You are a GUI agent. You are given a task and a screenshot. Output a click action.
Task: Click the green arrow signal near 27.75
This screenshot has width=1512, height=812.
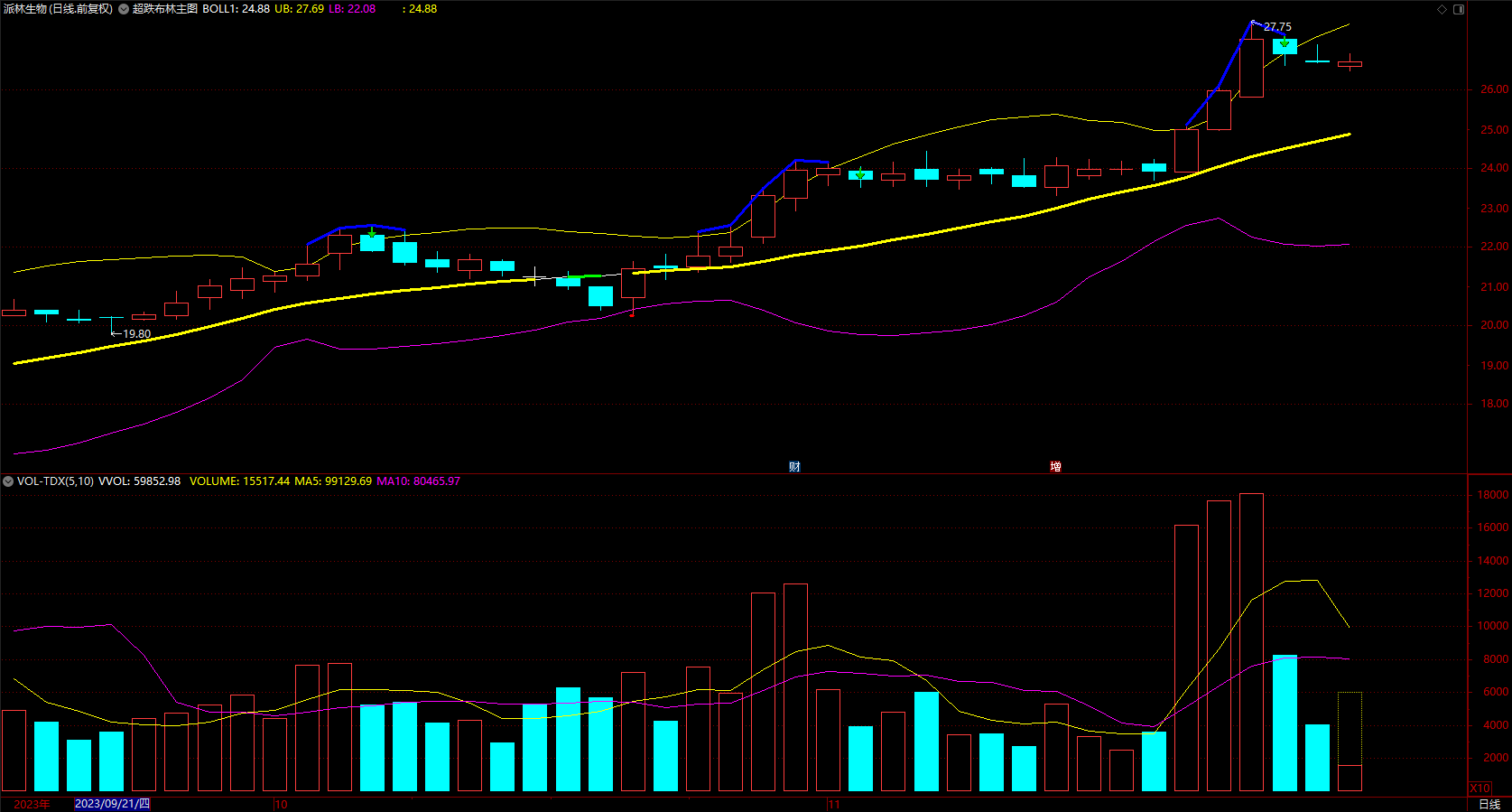pos(1285,42)
